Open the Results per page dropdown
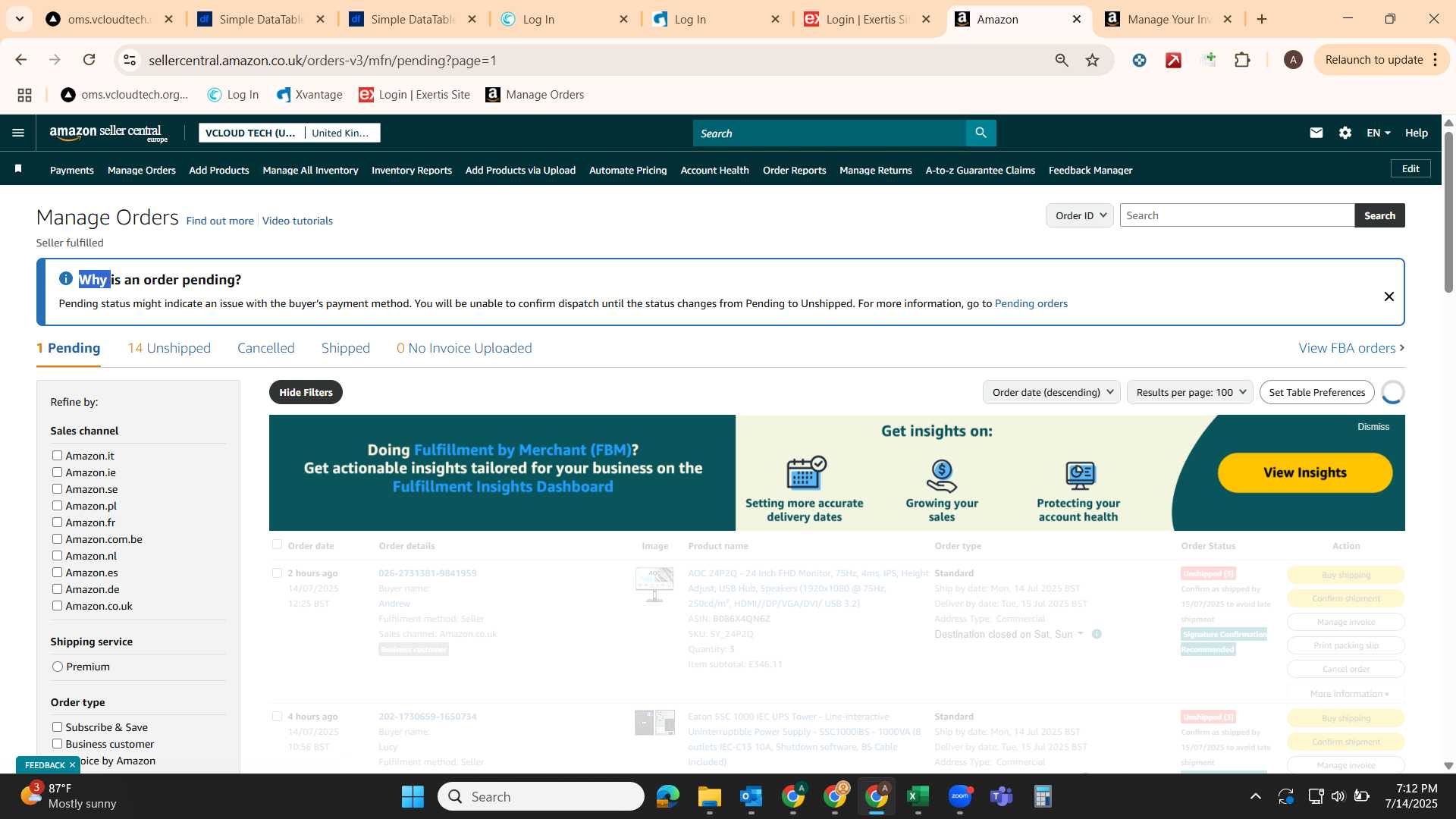Viewport: 1456px width, 819px height. tap(1189, 392)
